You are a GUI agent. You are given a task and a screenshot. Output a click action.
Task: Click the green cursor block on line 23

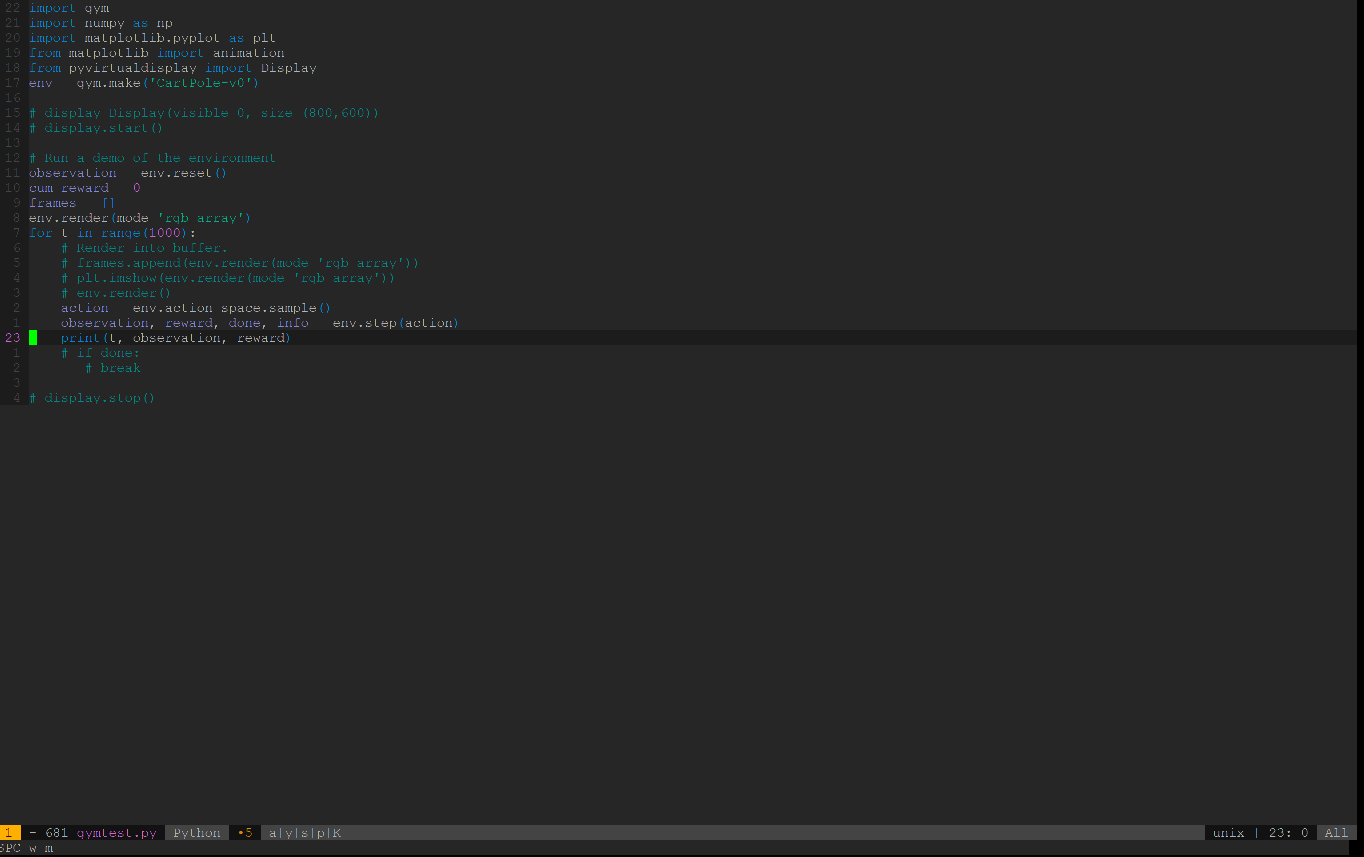(x=33, y=337)
